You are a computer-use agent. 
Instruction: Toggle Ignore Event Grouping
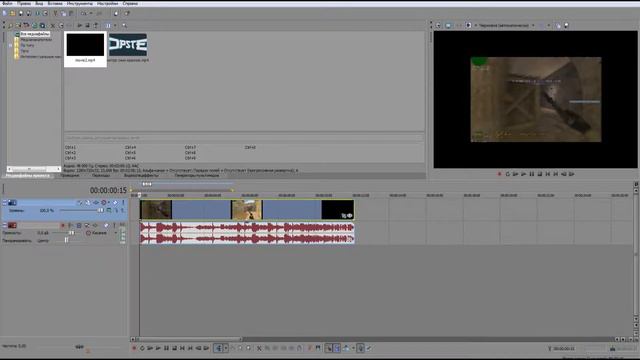[x=369, y=348]
